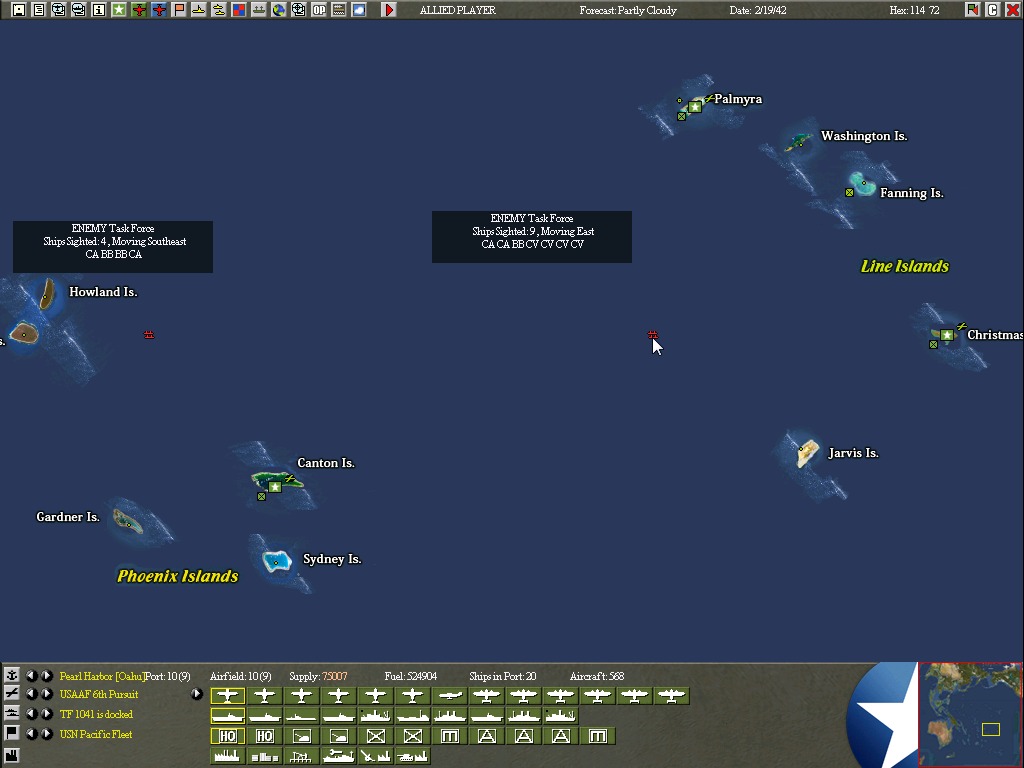Click Sydney Is. lagoon island on map
This screenshot has height=768, width=1024.
(276, 561)
